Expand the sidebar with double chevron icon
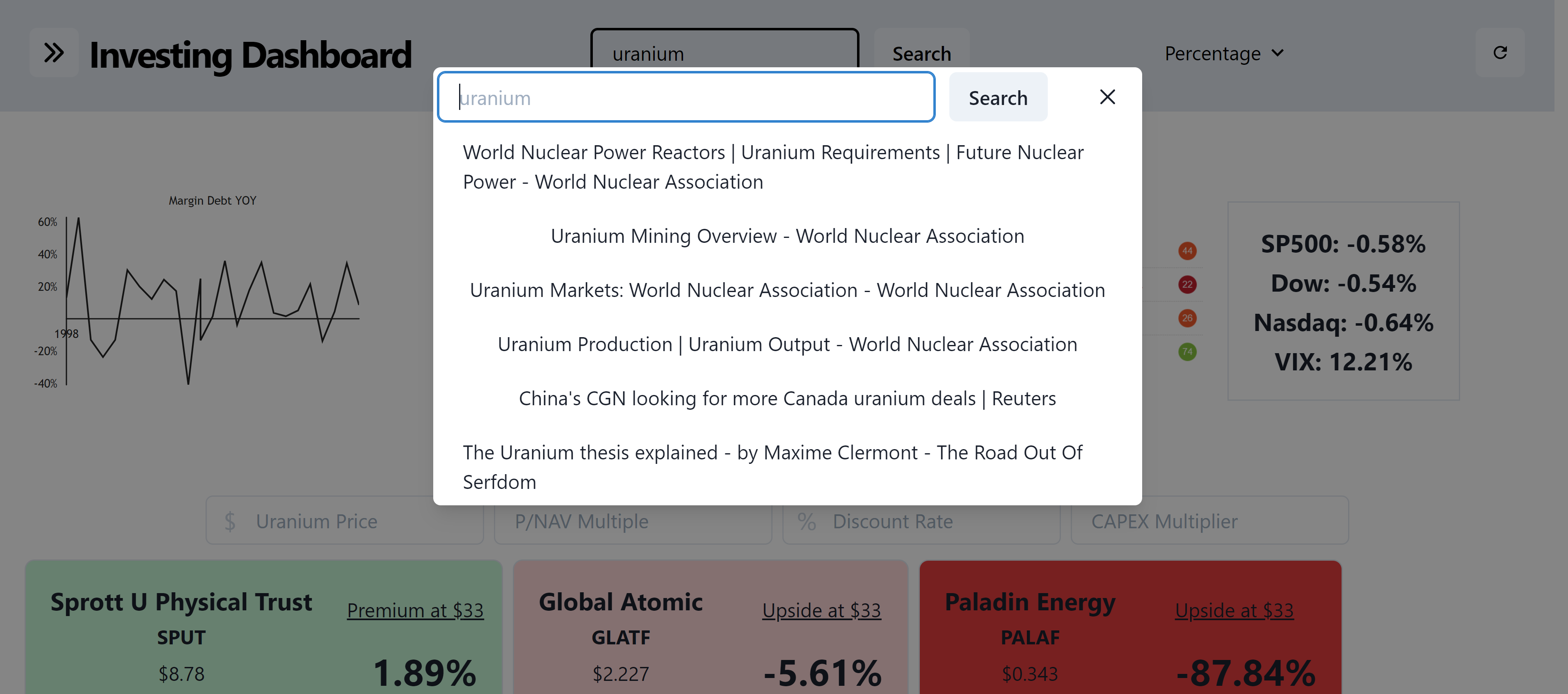The width and height of the screenshot is (1568, 694). [x=54, y=53]
